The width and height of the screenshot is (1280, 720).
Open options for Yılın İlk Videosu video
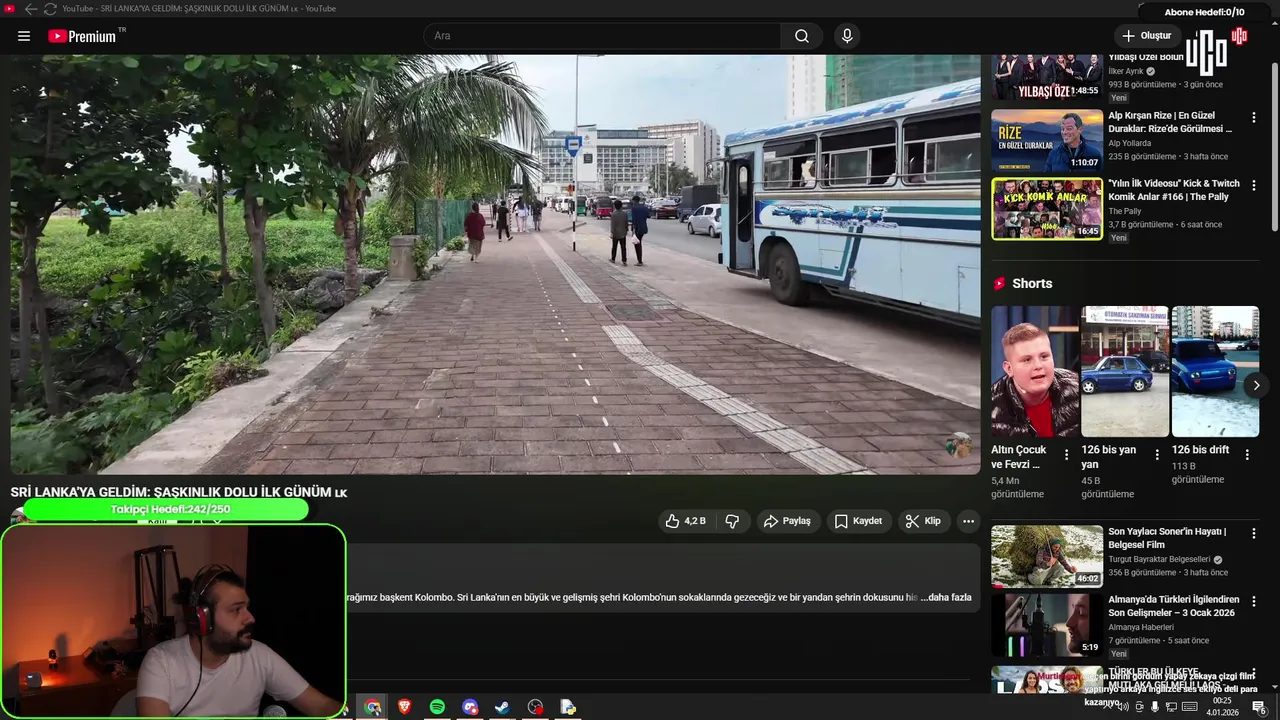[1254, 186]
